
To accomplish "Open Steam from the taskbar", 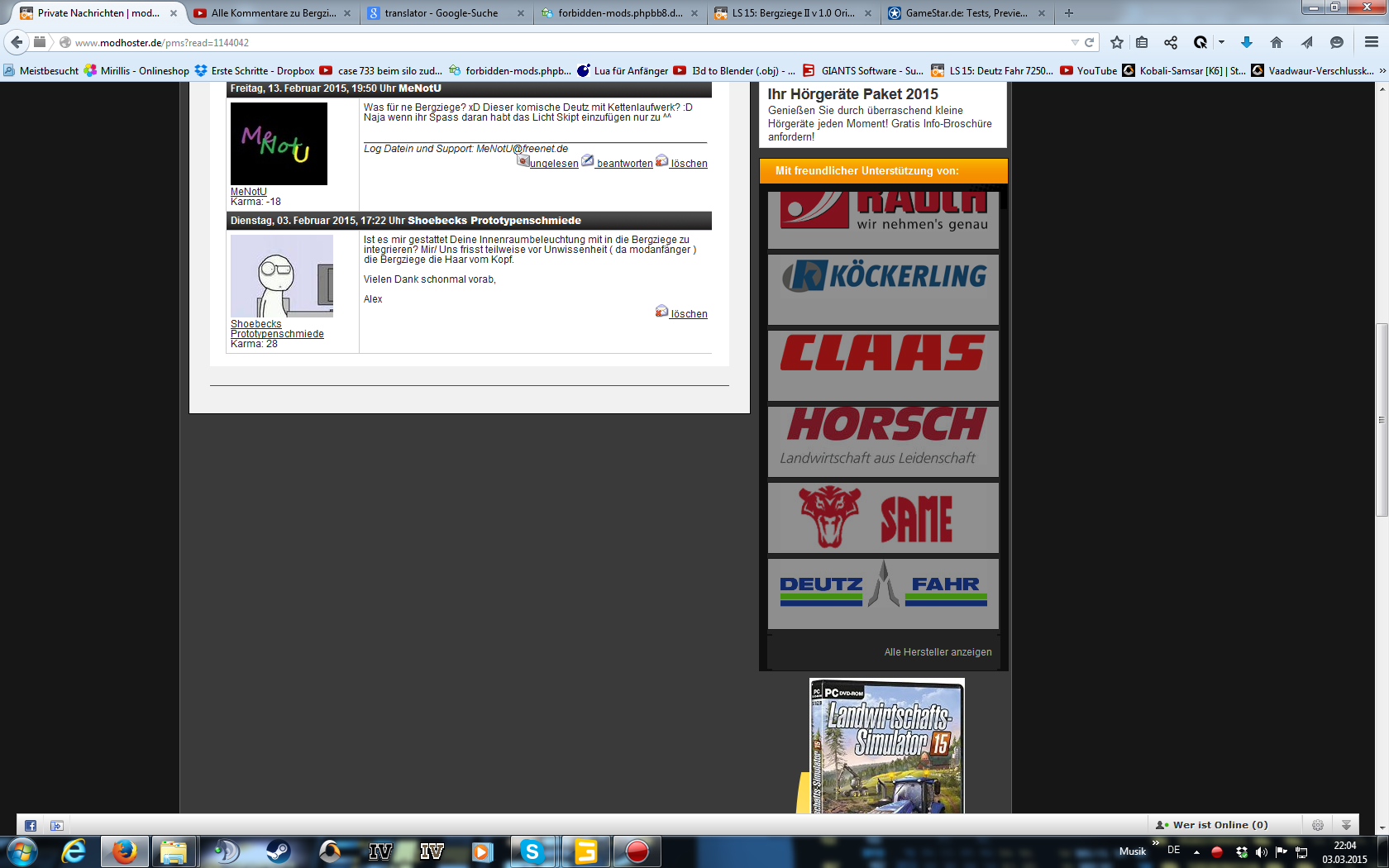I will (x=279, y=851).
